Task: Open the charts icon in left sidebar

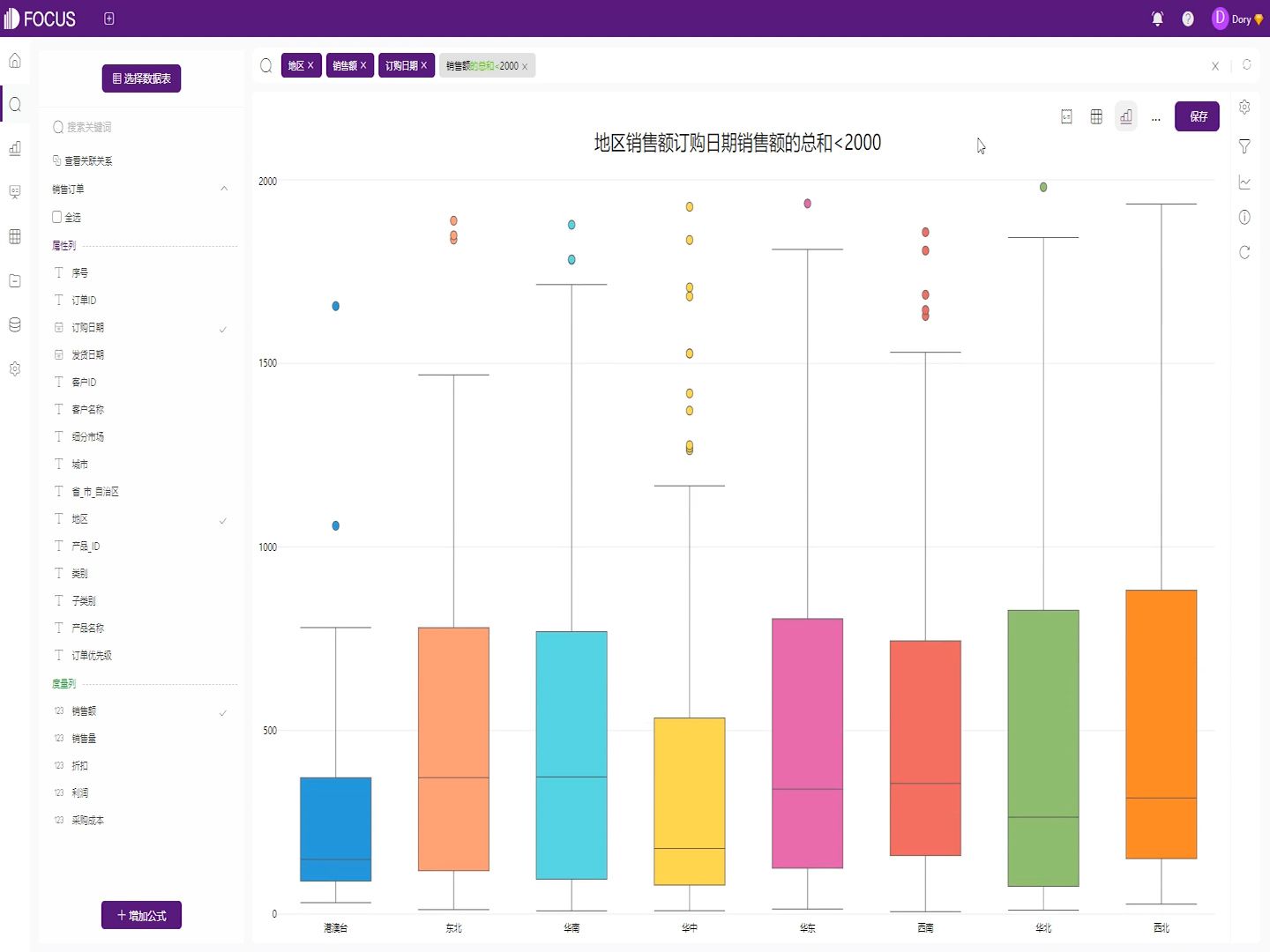Action: tap(15, 148)
